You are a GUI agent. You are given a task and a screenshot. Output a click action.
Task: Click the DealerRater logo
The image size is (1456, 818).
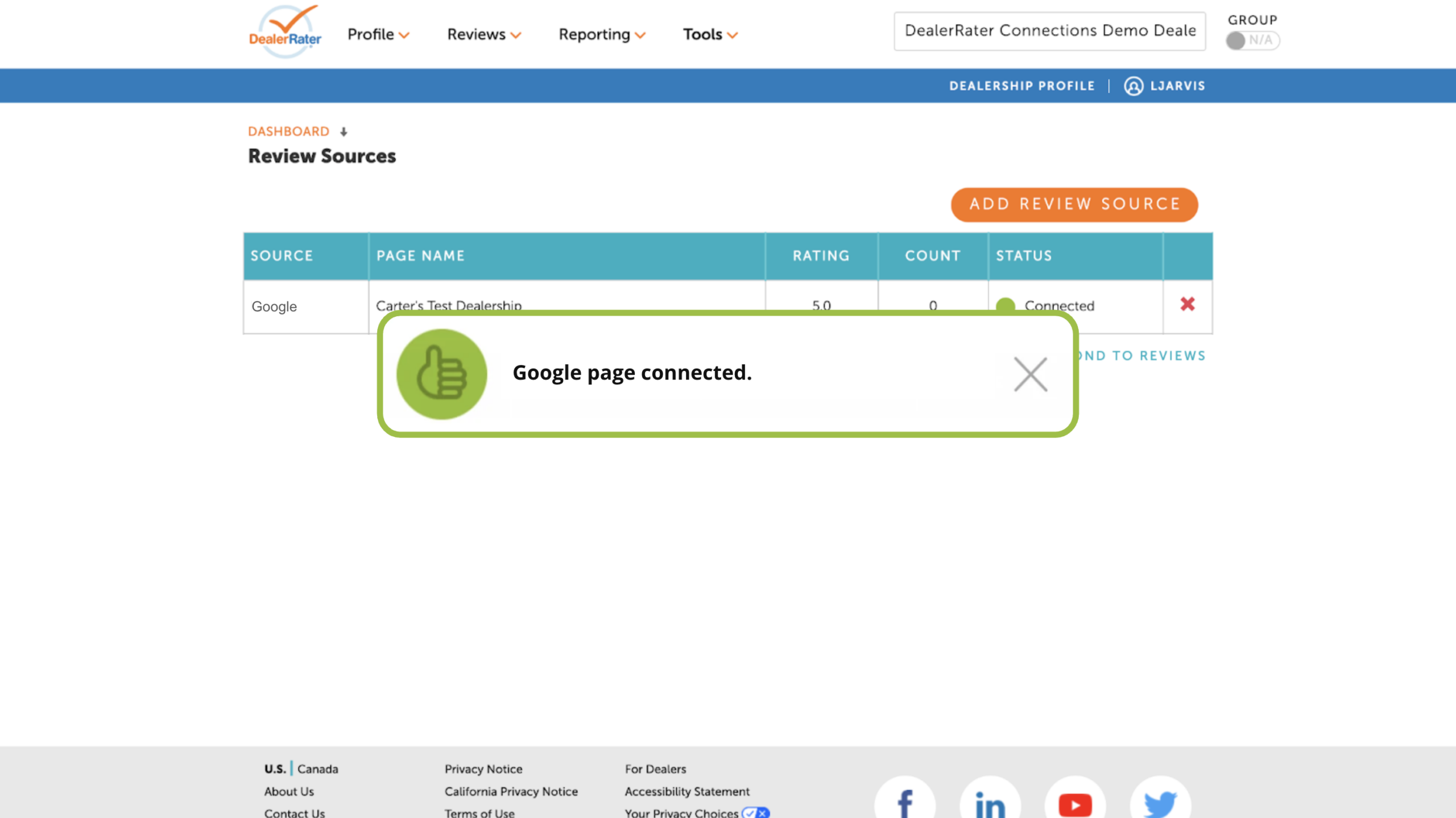click(x=285, y=32)
